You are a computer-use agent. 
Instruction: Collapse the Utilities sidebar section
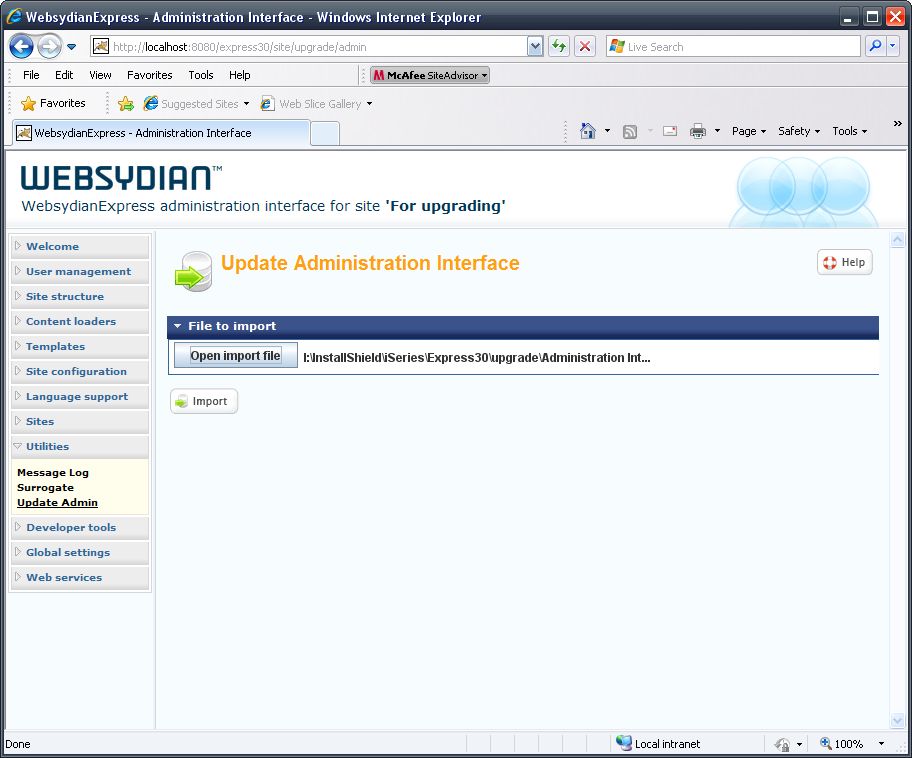[x=80, y=447]
